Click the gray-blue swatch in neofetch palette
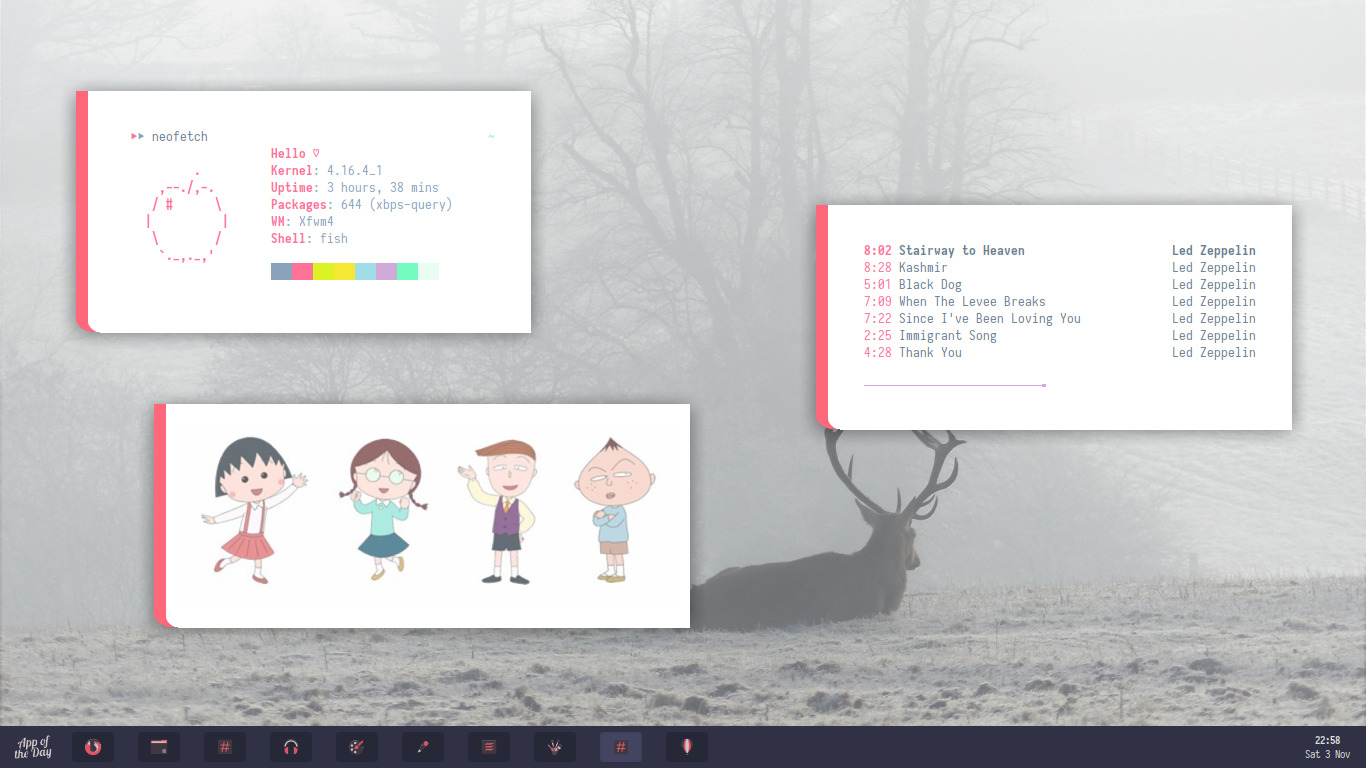1366x768 pixels. [x=281, y=272]
